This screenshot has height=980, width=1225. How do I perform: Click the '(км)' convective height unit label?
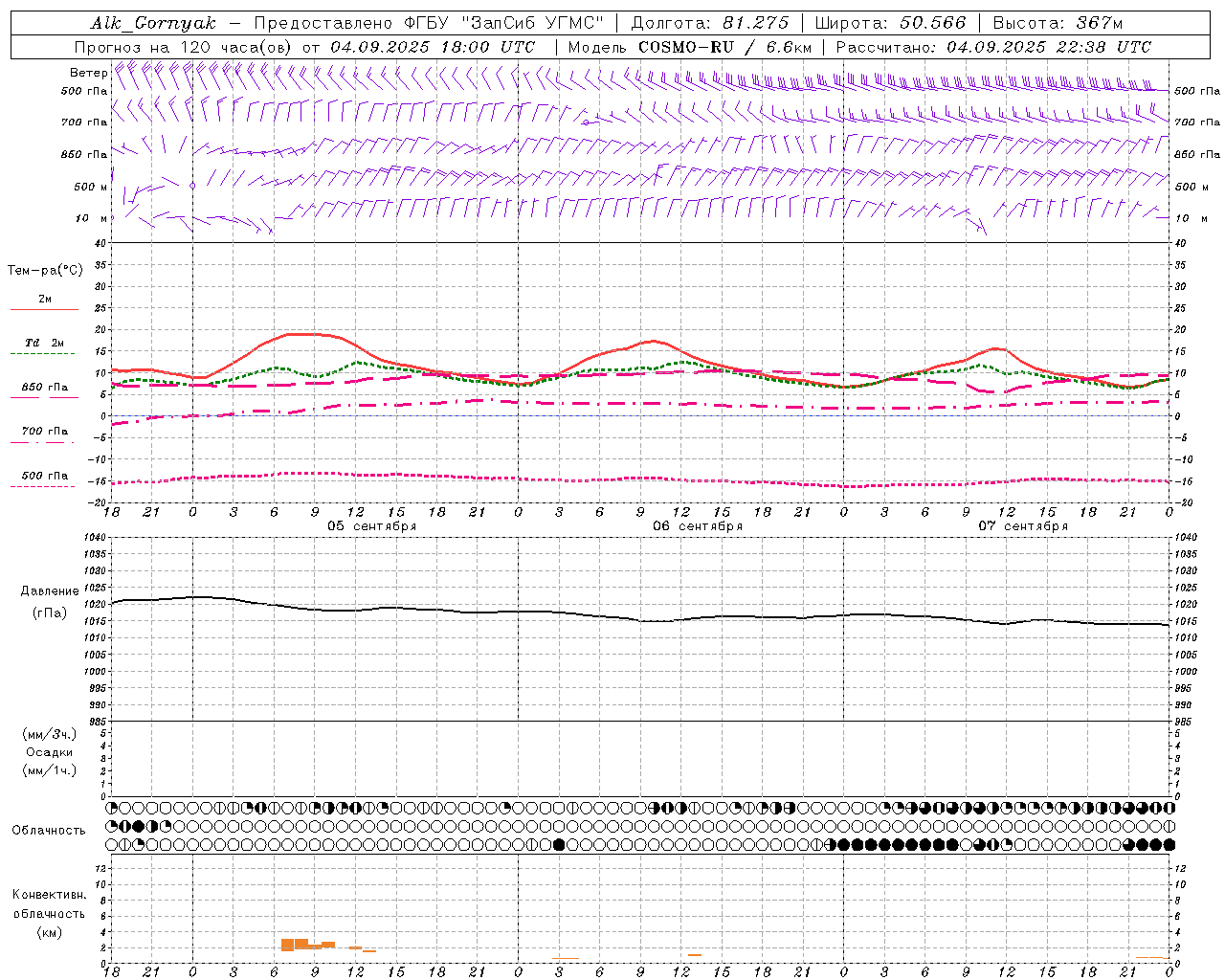[50, 932]
